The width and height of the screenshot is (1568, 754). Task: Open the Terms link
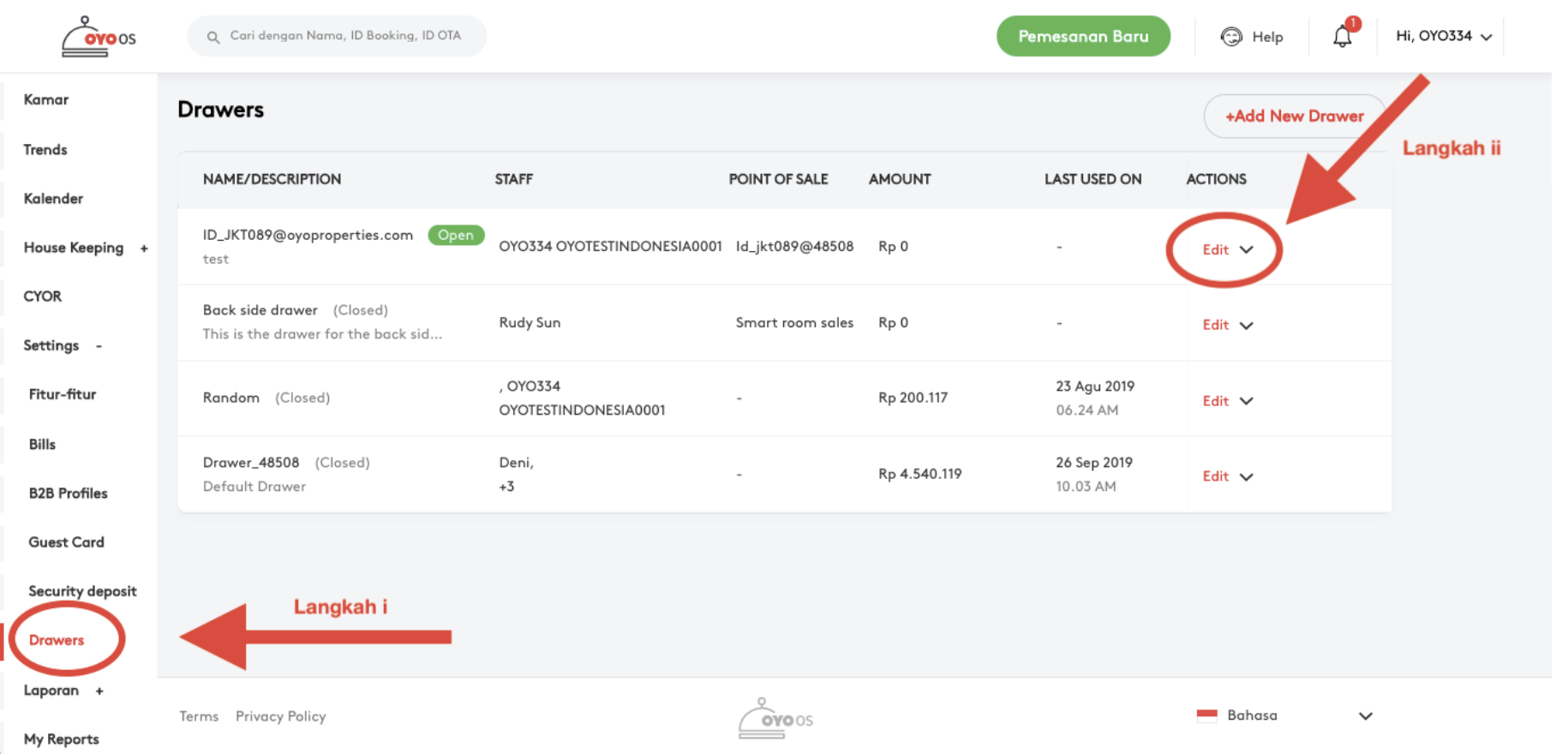[199, 716]
